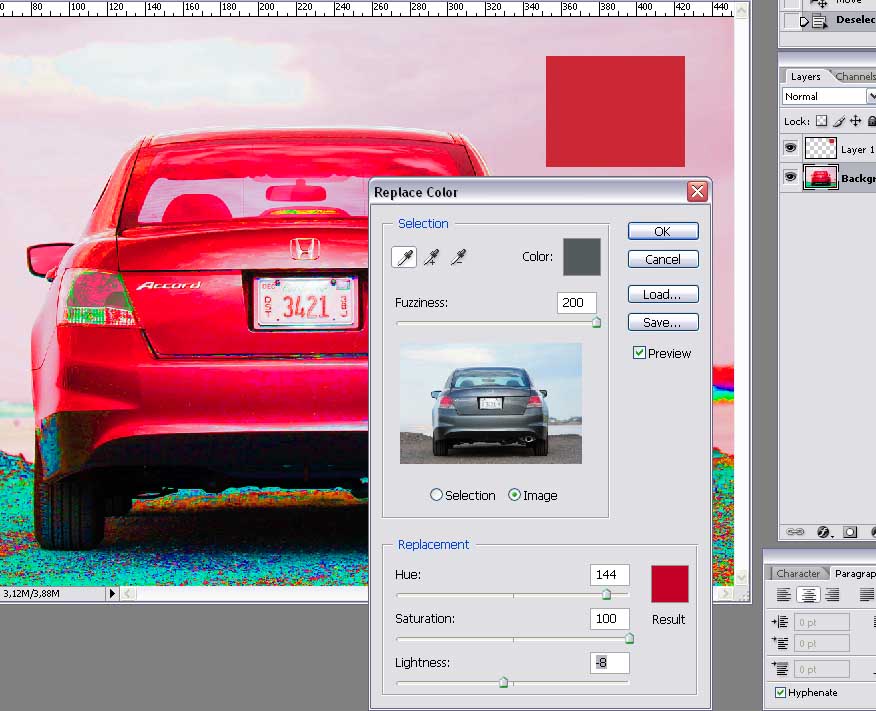Click the canvas scroll-left arrow
Viewport: 876px width, 711px height.
tap(128, 593)
